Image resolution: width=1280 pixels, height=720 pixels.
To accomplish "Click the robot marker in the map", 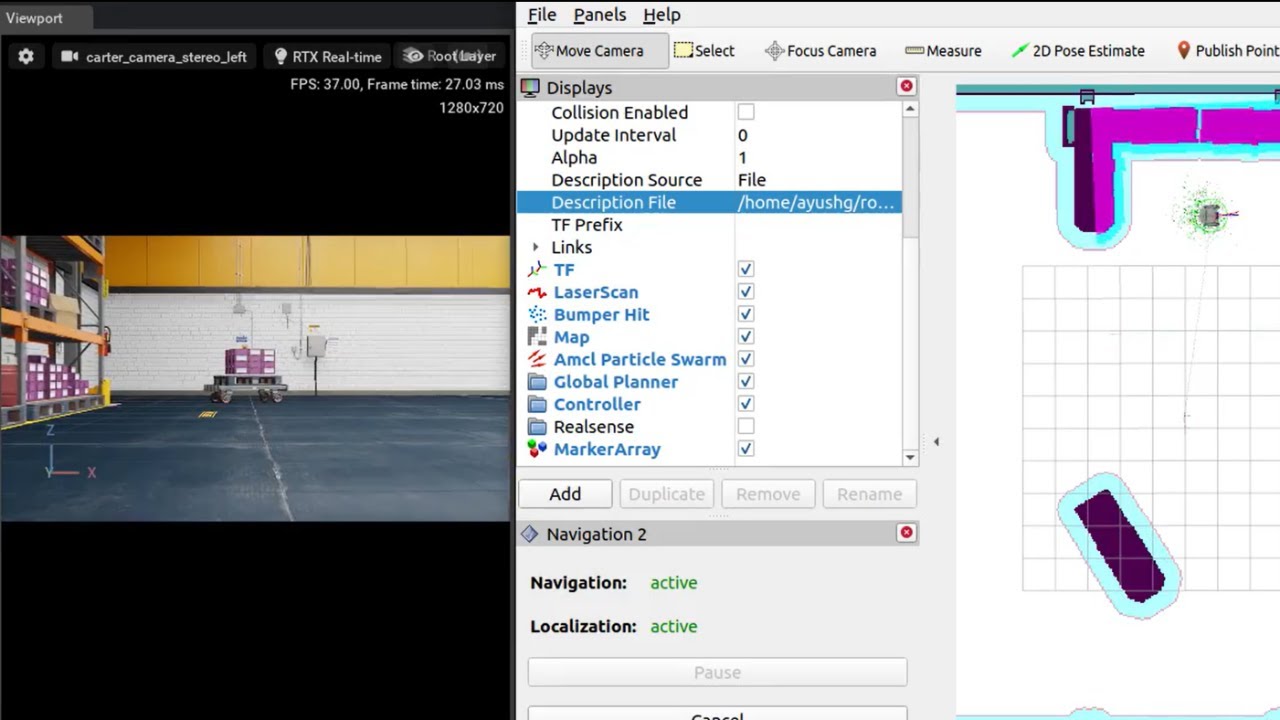I will click(1210, 214).
